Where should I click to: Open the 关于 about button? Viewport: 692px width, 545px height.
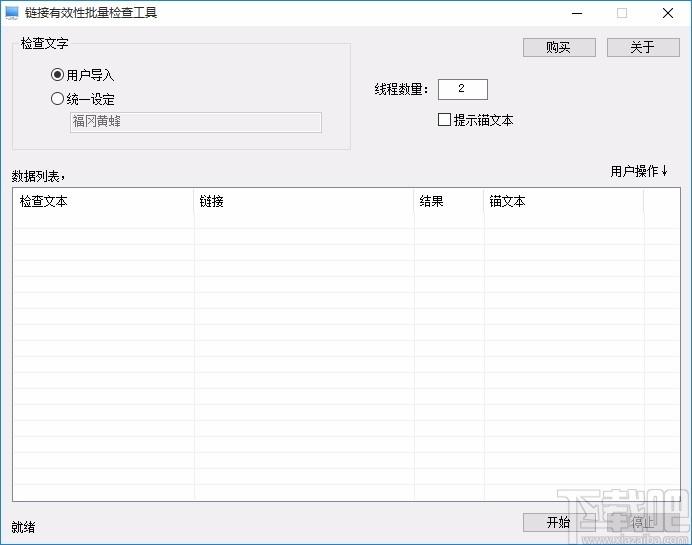click(643, 47)
